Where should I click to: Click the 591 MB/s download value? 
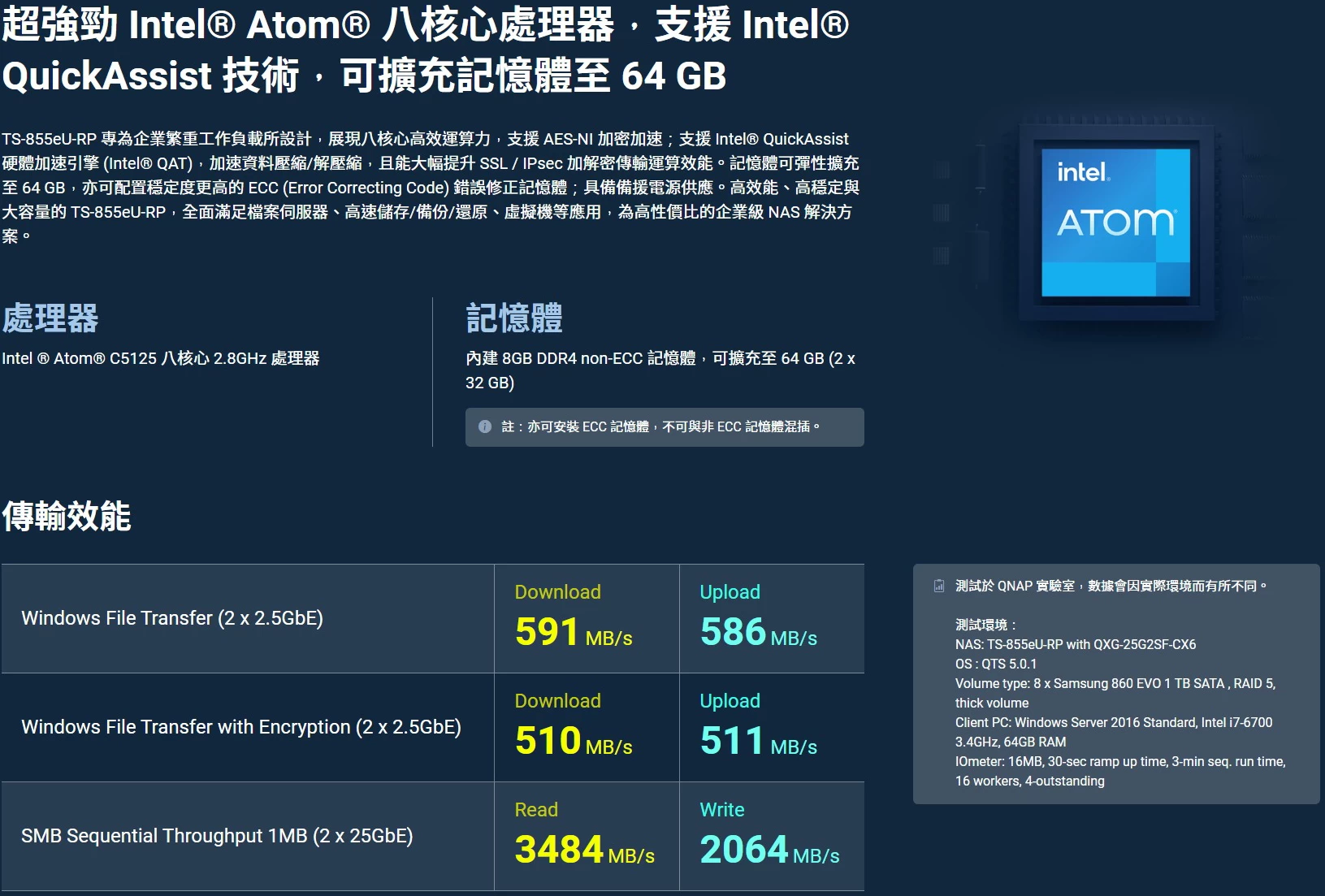[574, 632]
